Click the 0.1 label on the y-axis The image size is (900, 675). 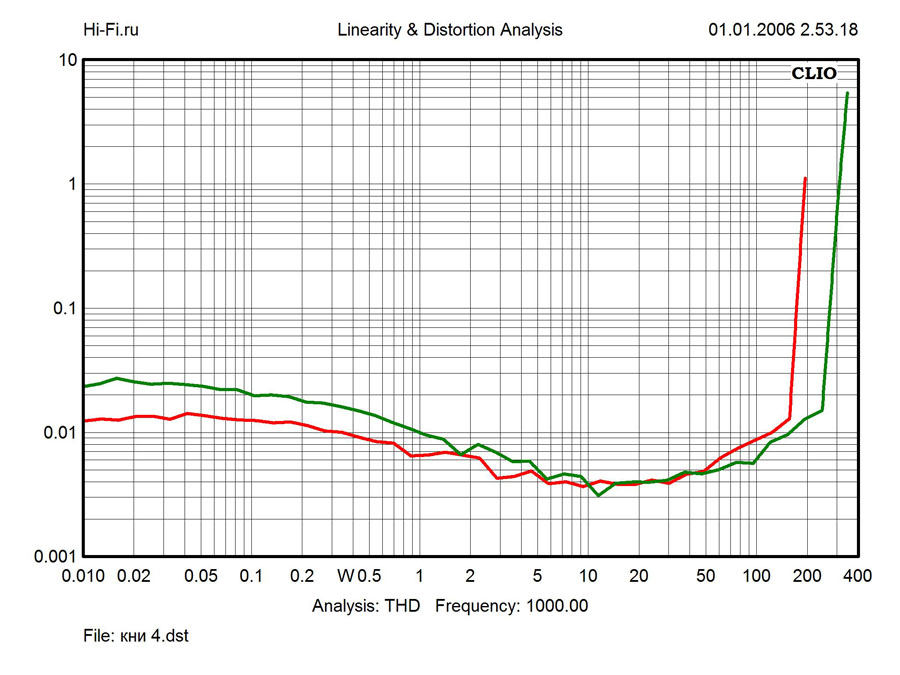65,308
